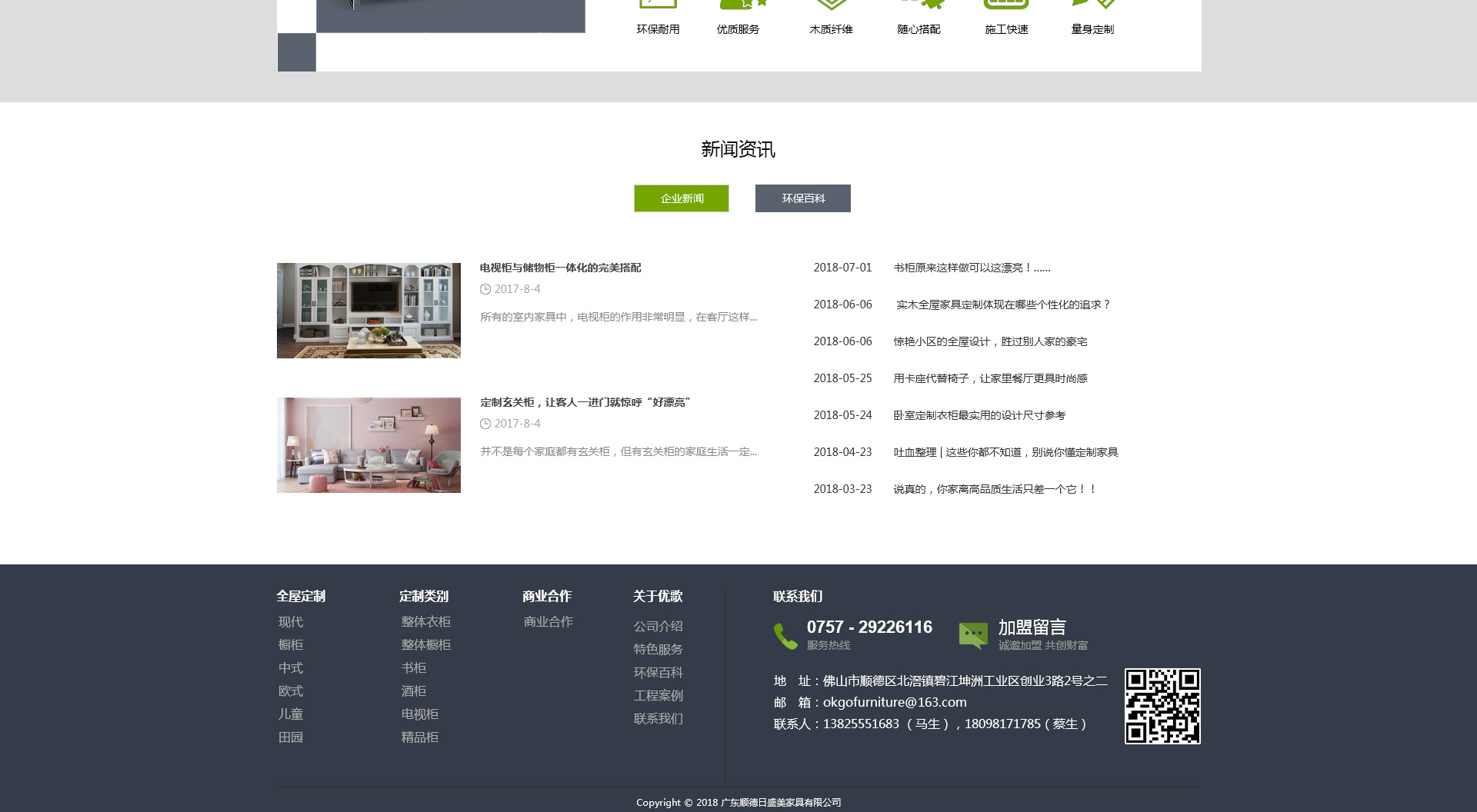
Task: Click the green chat message icon
Action: click(973, 635)
